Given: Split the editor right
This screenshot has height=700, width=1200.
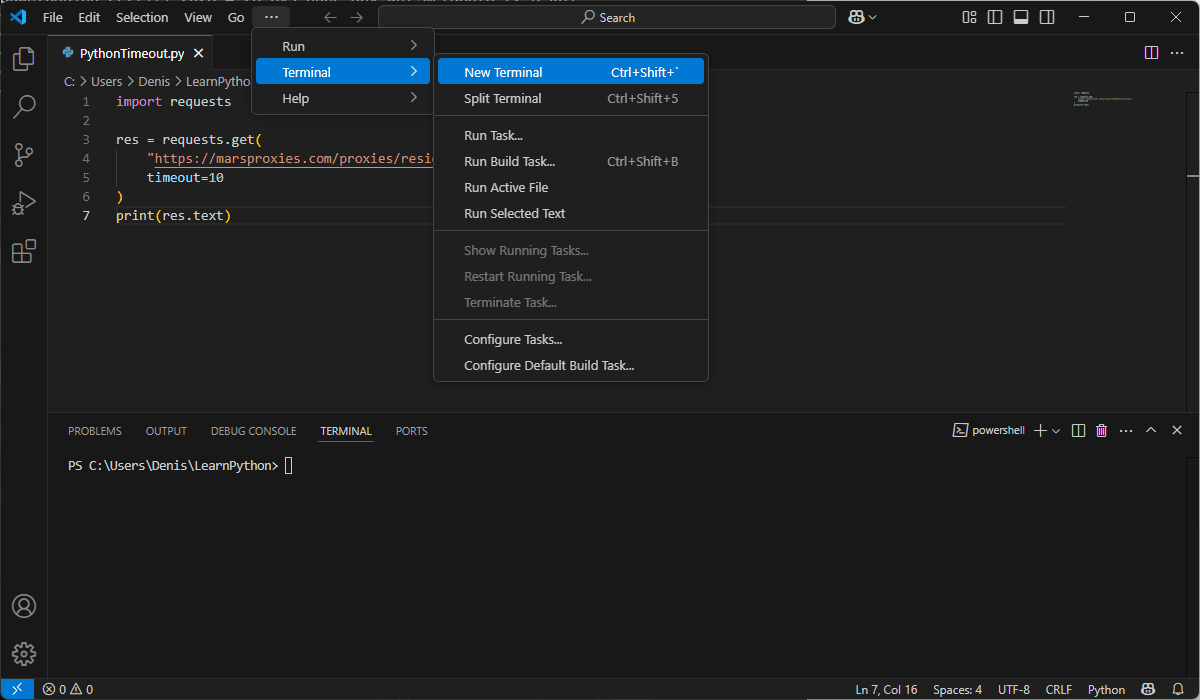Looking at the screenshot, I should pos(1151,53).
